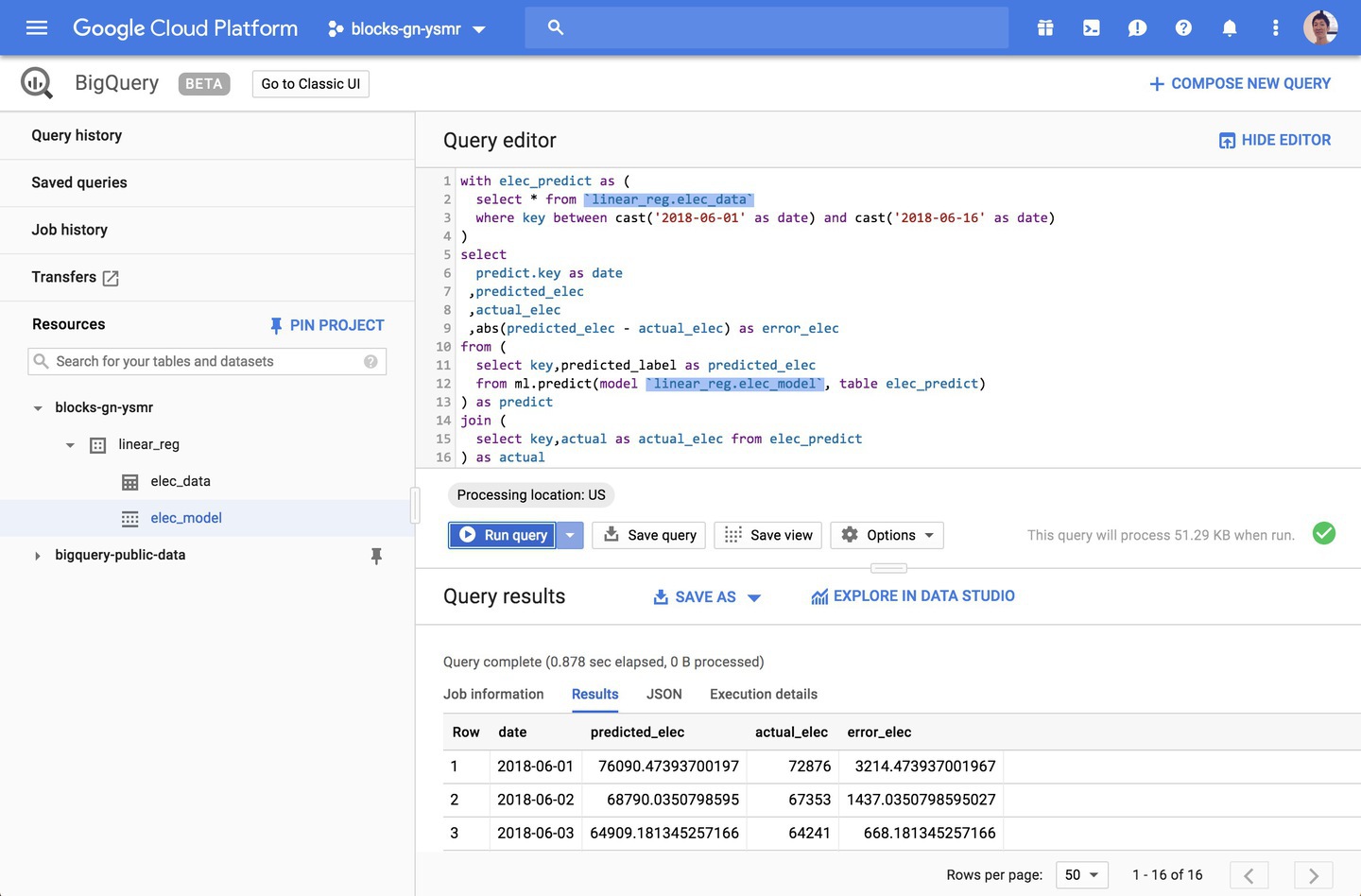The width and height of the screenshot is (1361, 896).
Task: Go to next results page
Action: coord(1314,875)
